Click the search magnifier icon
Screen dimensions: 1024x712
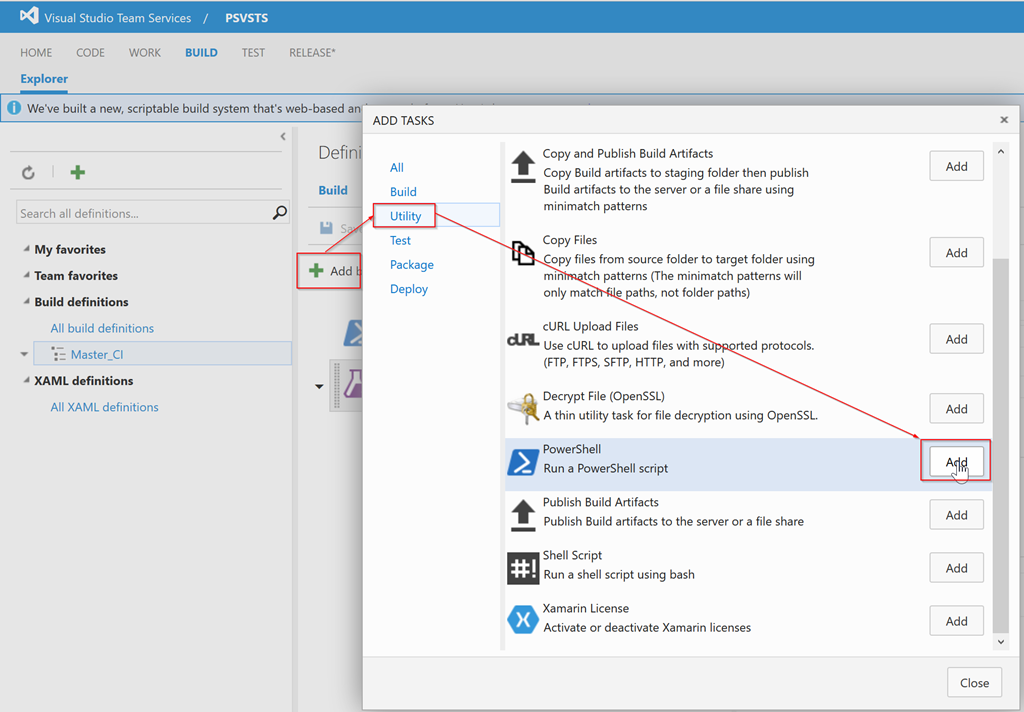pos(280,213)
